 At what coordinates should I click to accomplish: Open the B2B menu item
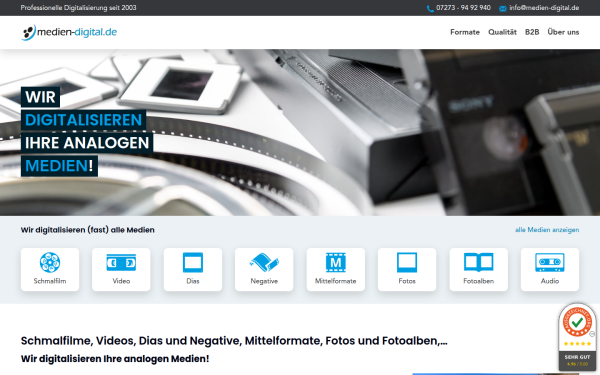[x=532, y=32]
